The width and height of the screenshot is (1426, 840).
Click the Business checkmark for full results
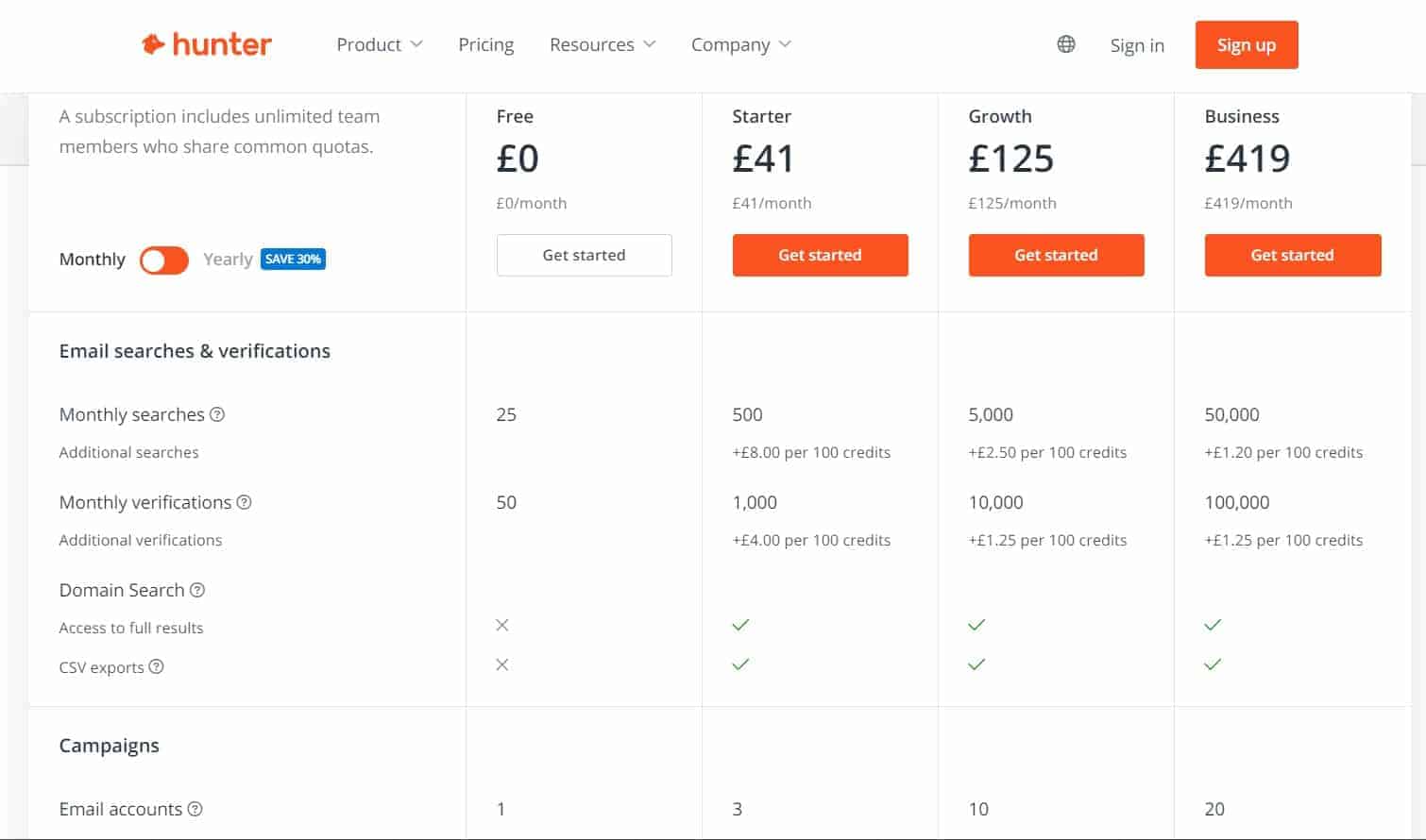pos(1213,625)
